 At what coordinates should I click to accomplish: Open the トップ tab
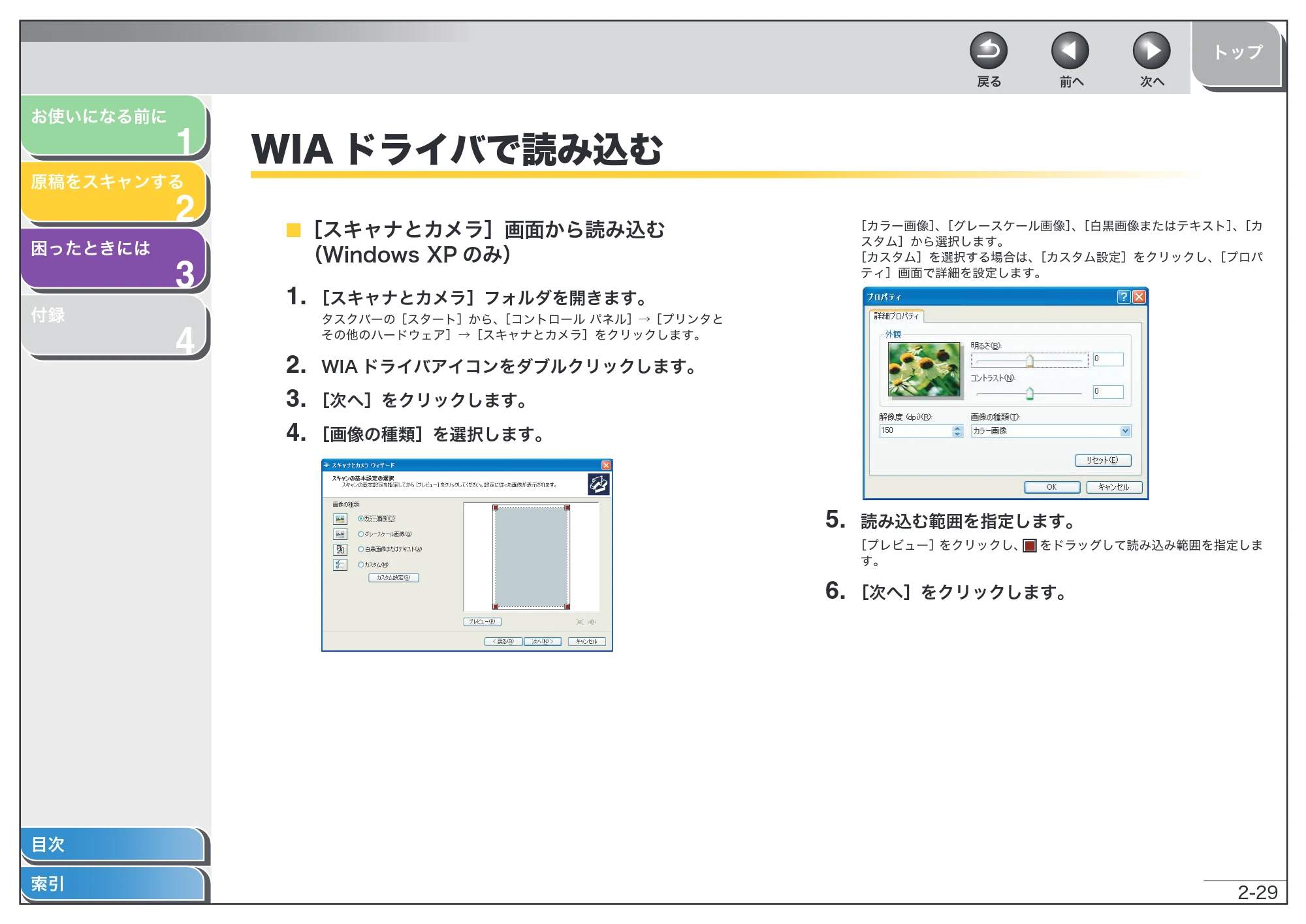pyautogui.click(x=1237, y=54)
